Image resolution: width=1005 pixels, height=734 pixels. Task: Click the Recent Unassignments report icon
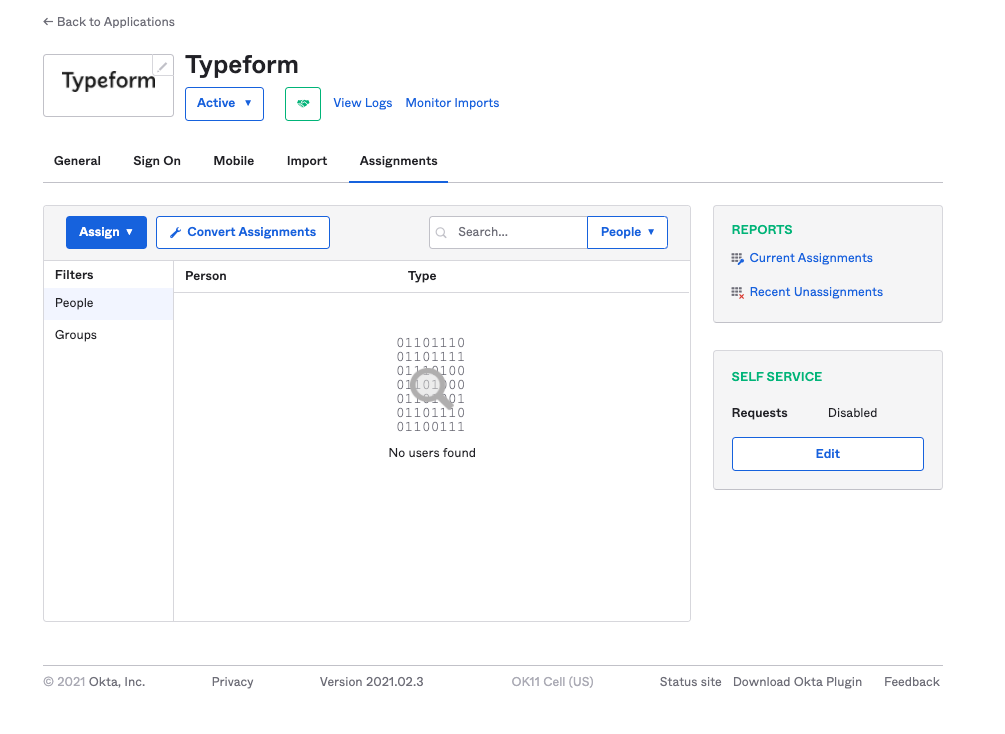[737, 292]
